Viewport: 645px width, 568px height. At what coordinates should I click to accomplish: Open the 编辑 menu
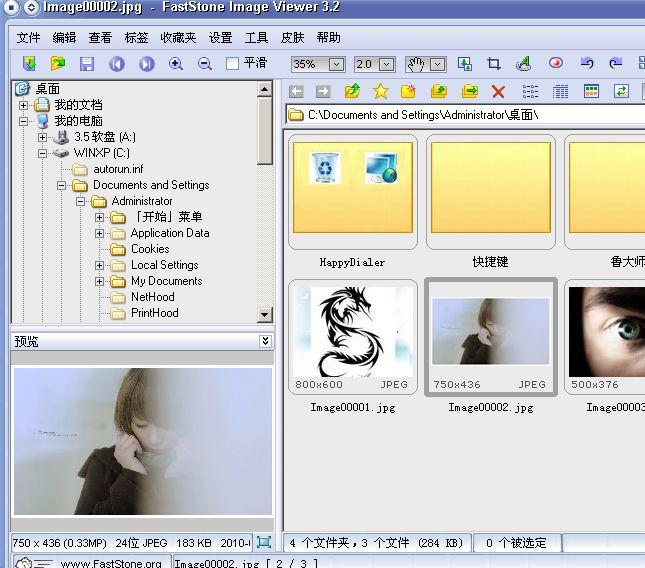(64, 38)
